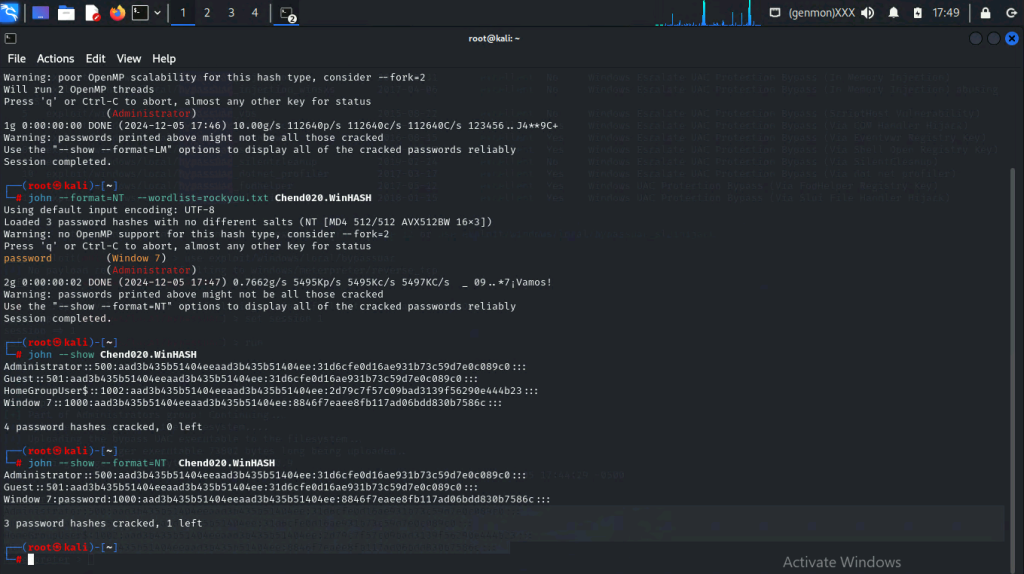Switch to workspace 2
Screen dimensions: 1024x574
207,13
